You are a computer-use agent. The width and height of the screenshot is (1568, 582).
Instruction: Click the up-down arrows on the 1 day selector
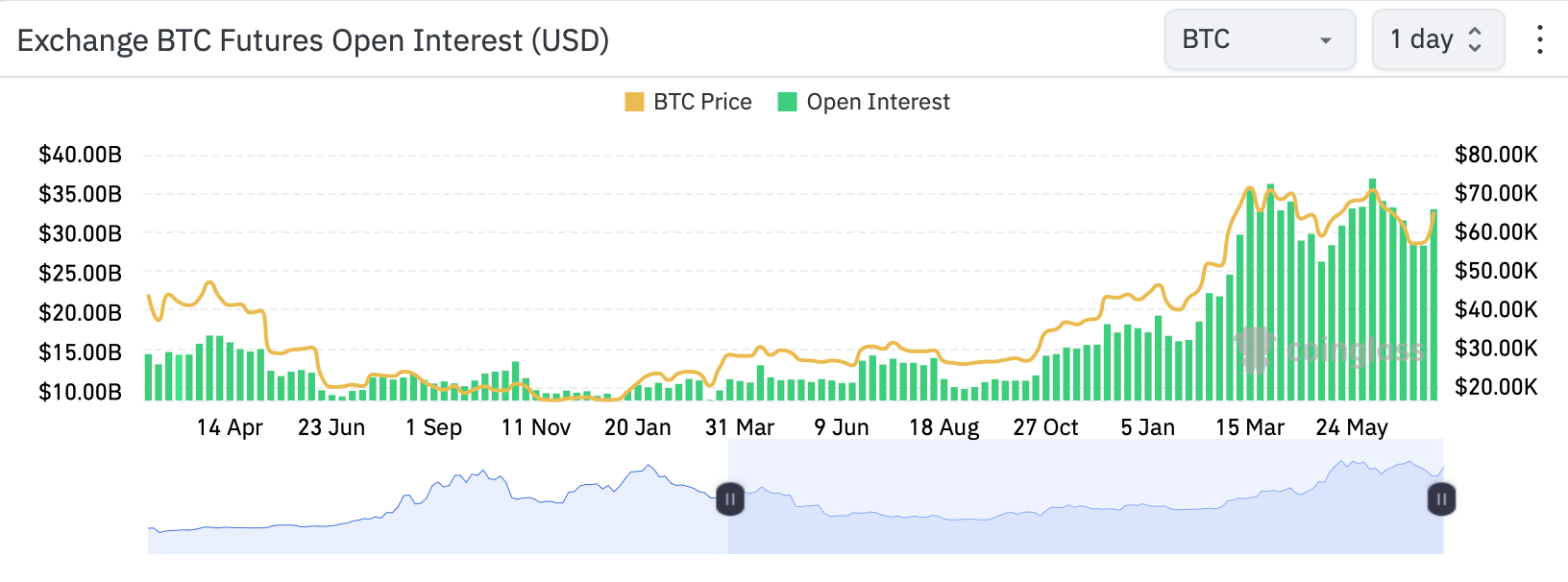pyautogui.click(x=1475, y=39)
